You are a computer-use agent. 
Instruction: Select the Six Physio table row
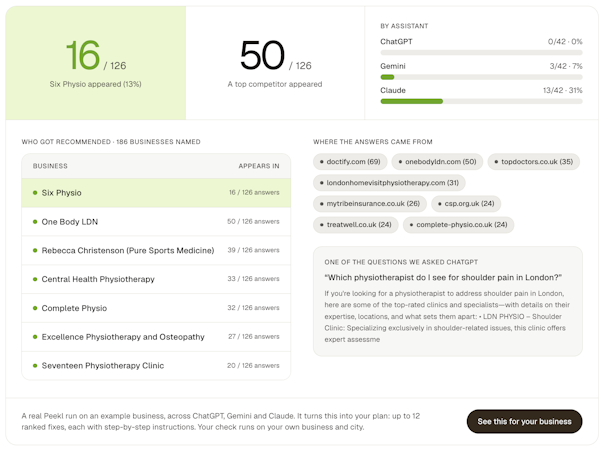(x=156, y=193)
